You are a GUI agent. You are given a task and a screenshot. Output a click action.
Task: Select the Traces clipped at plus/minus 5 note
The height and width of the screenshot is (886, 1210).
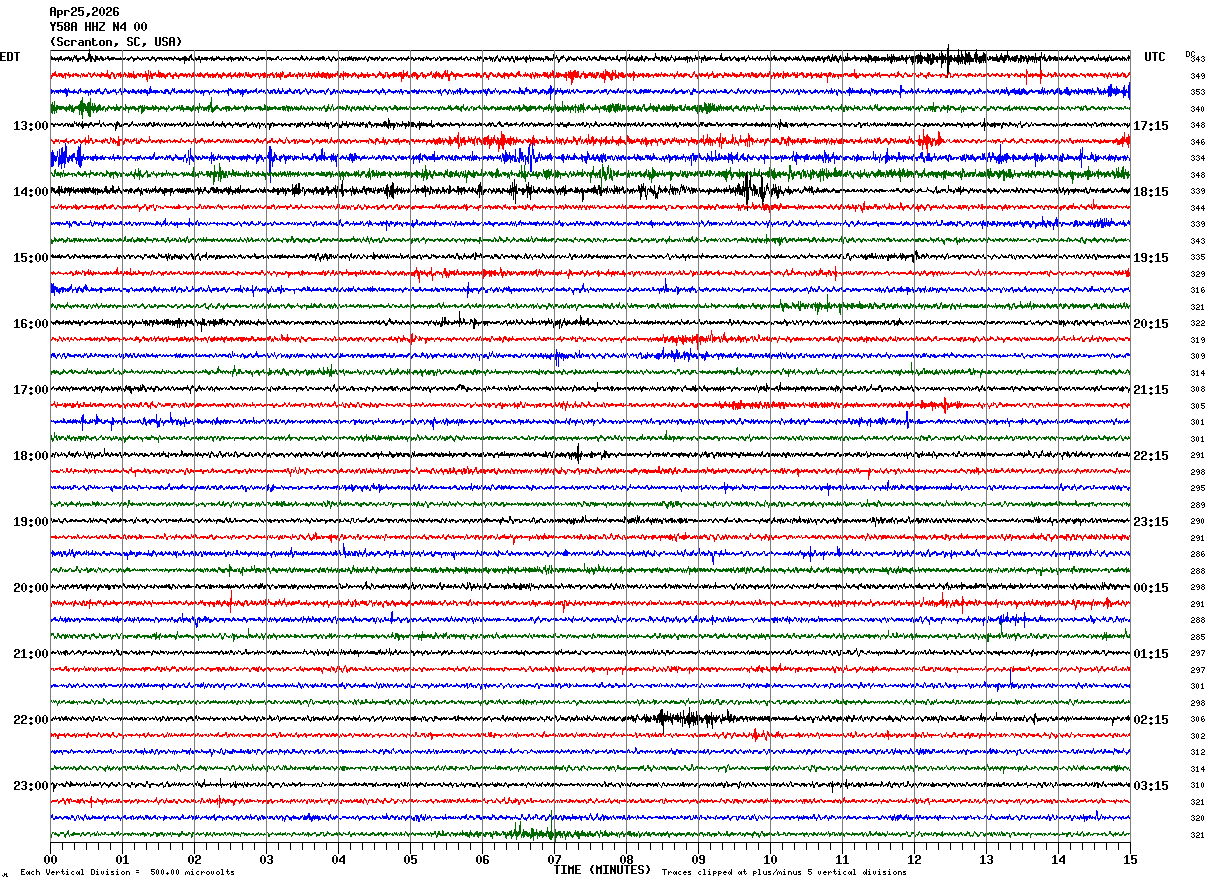pyautogui.click(x=784, y=872)
